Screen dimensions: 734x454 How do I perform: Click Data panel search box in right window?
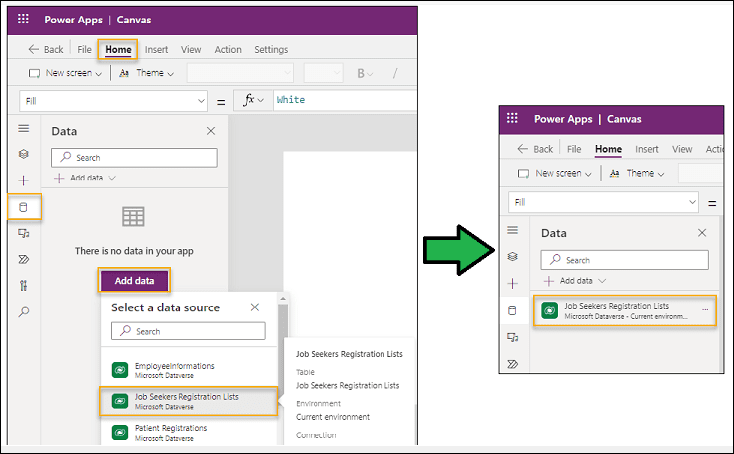pyautogui.click(x=624, y=260)
